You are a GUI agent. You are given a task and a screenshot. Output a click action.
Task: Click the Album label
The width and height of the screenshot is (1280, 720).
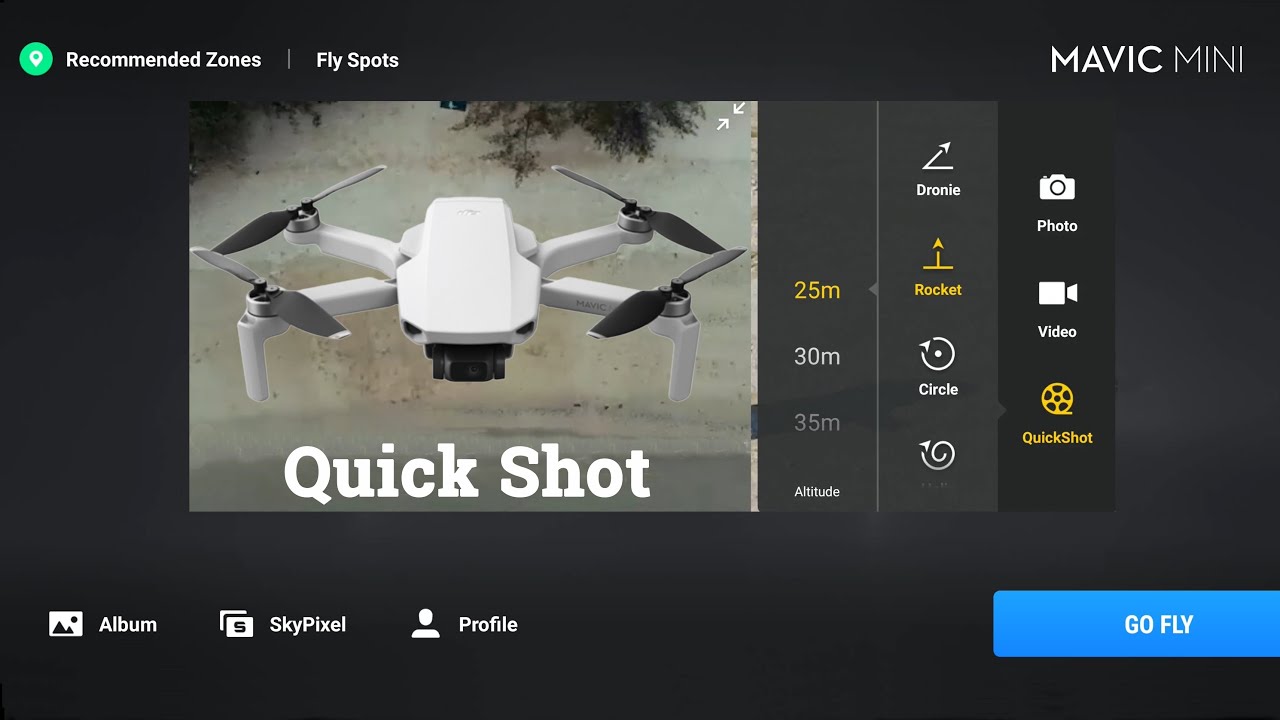tap(128, 624)
